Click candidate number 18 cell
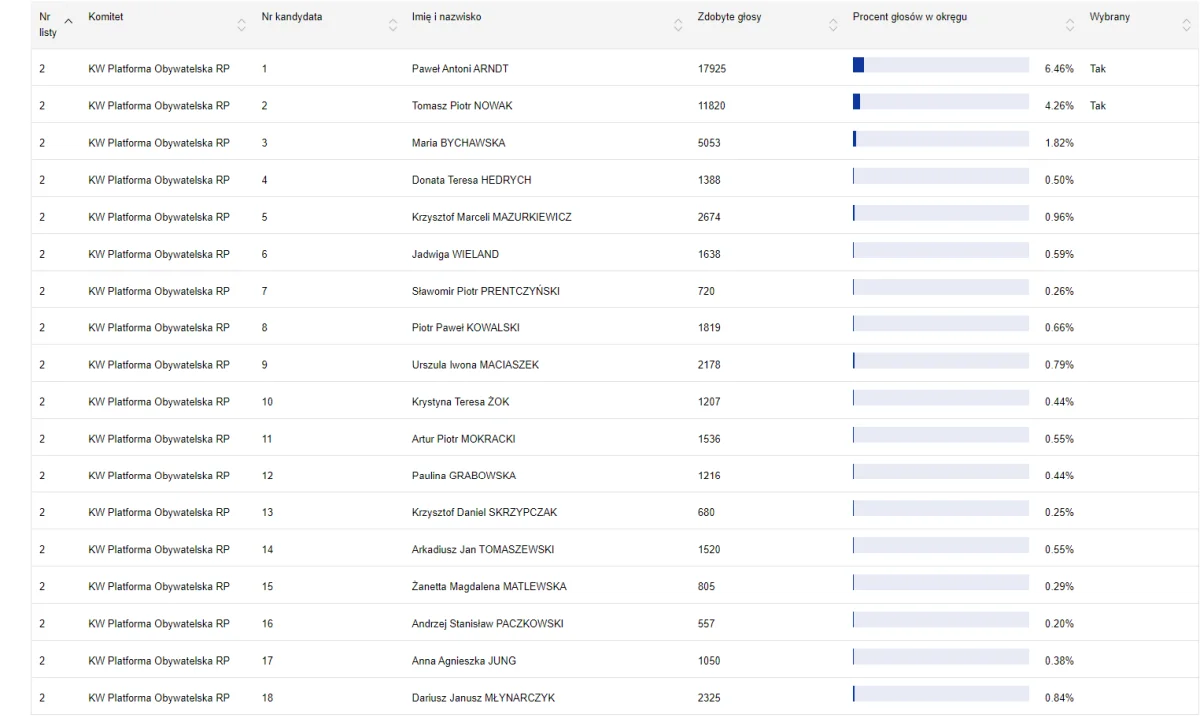Screen dimensions: 1200x718 coord(267,698)
